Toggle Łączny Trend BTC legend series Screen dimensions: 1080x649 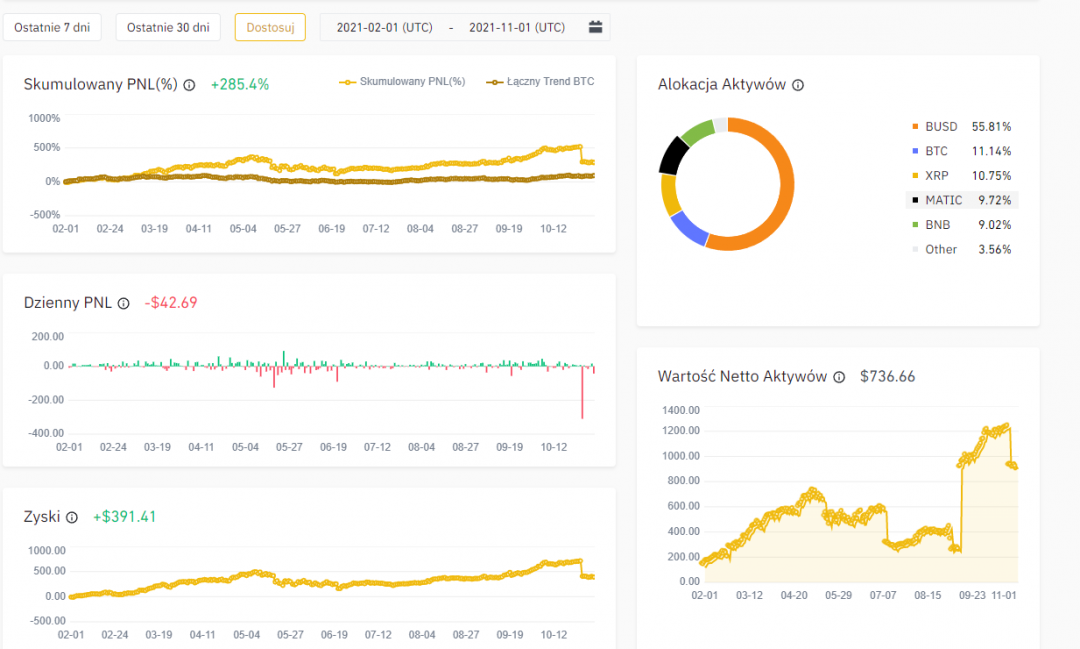coord(540,82)
